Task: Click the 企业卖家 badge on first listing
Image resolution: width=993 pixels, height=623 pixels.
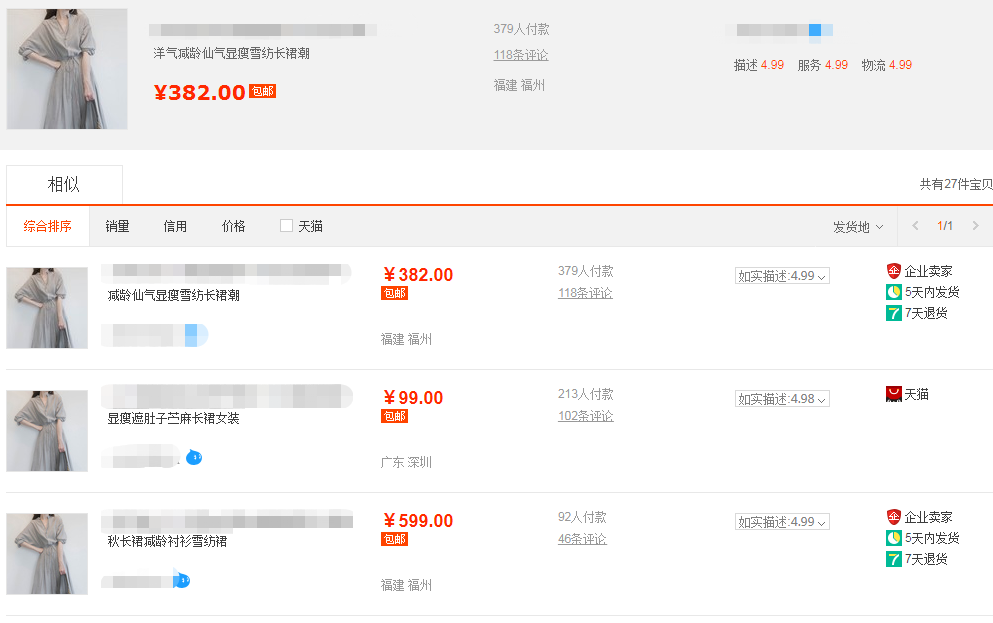Action: click(894, 271)
